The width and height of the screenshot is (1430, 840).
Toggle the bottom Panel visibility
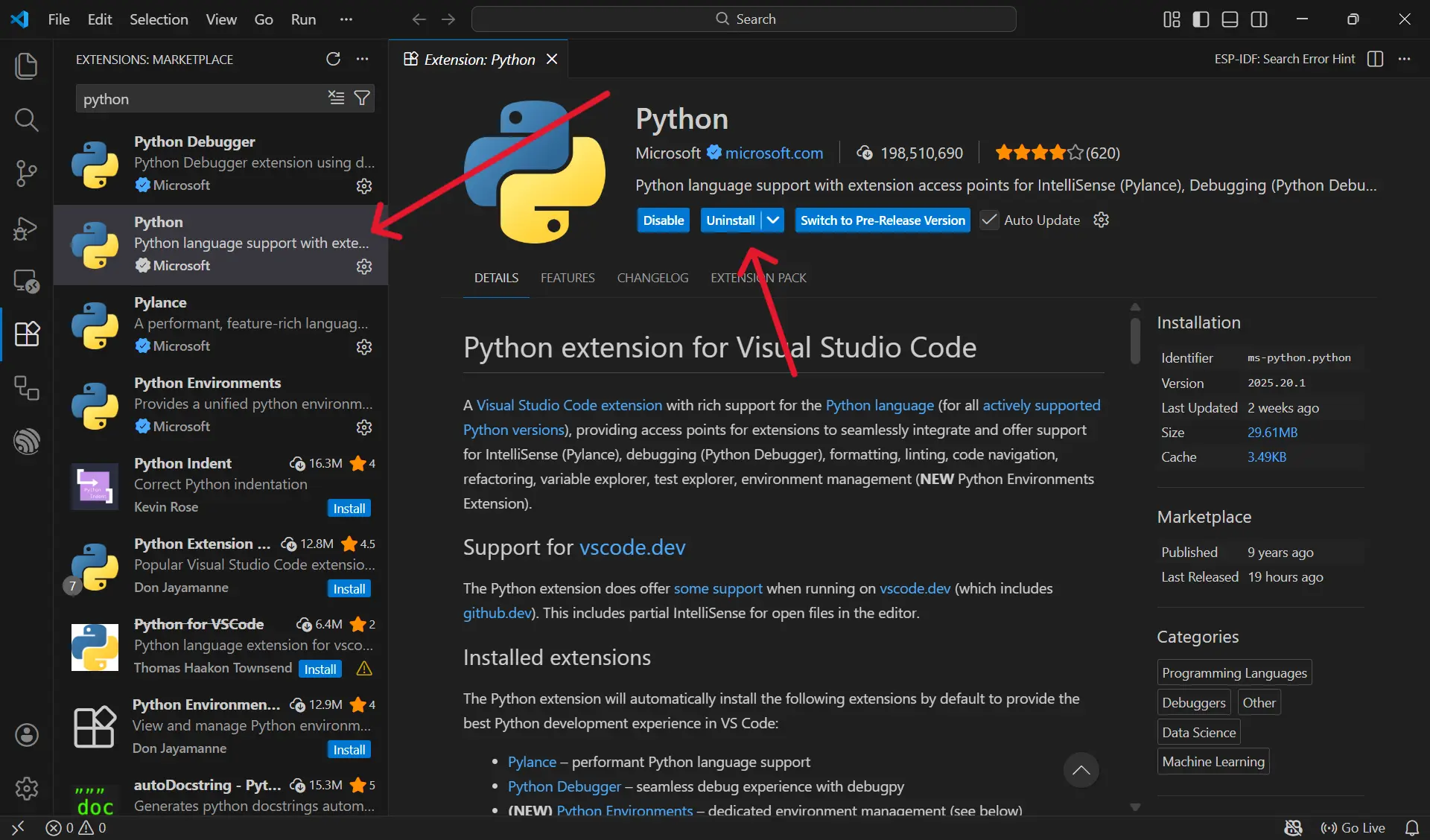(1230, 19)
